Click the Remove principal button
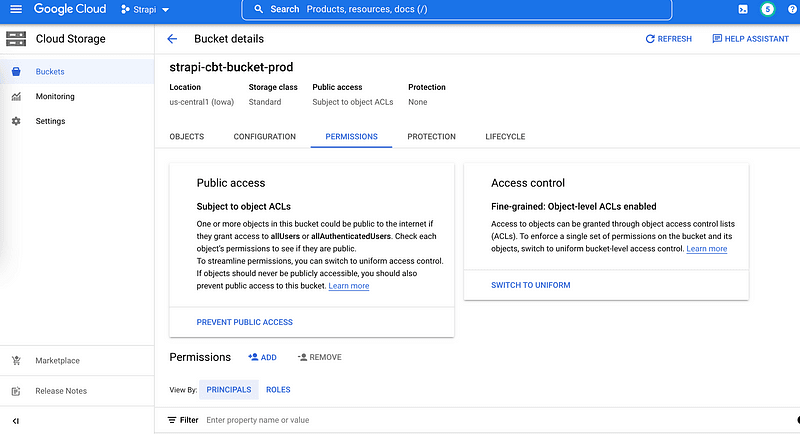Viewport: 800px width, 434px height. tap(320, 358)
